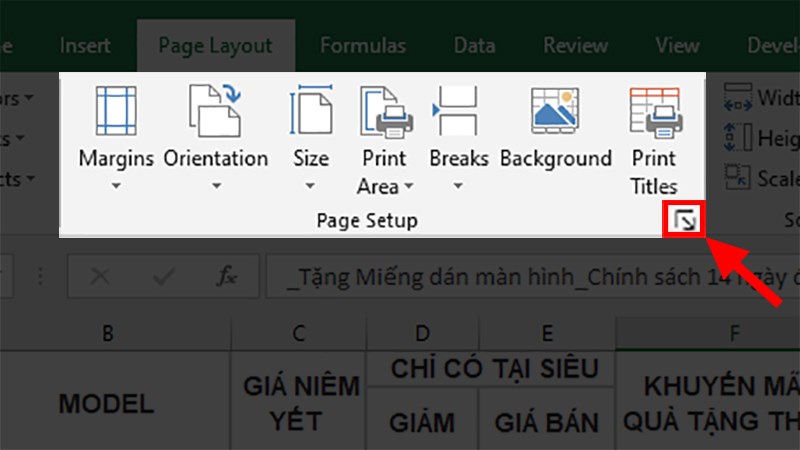Open the Page Setup dialog launcher
Viewport: 800px width, 450px height.
click(684, 220)
